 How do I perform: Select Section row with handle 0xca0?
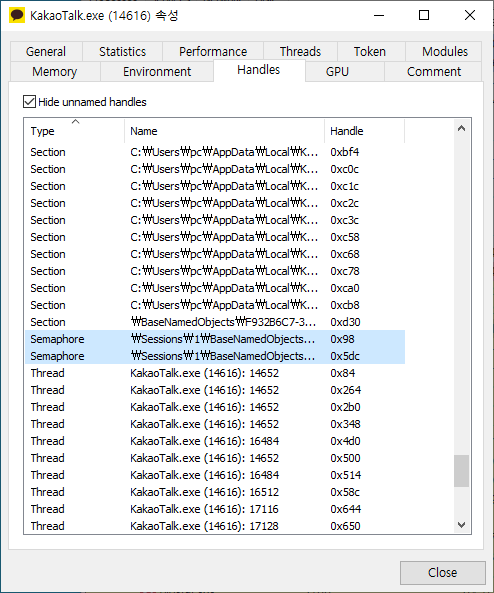(x=215, y=288)
